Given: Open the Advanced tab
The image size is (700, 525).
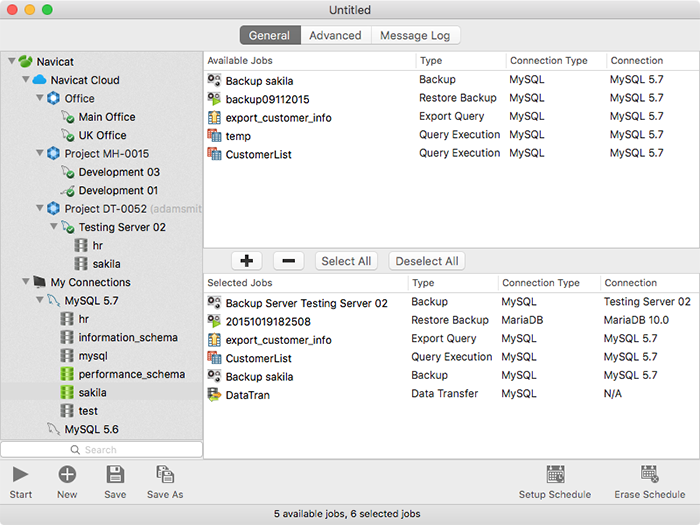Looking at the screenshot, I should [x=335, y=35].
